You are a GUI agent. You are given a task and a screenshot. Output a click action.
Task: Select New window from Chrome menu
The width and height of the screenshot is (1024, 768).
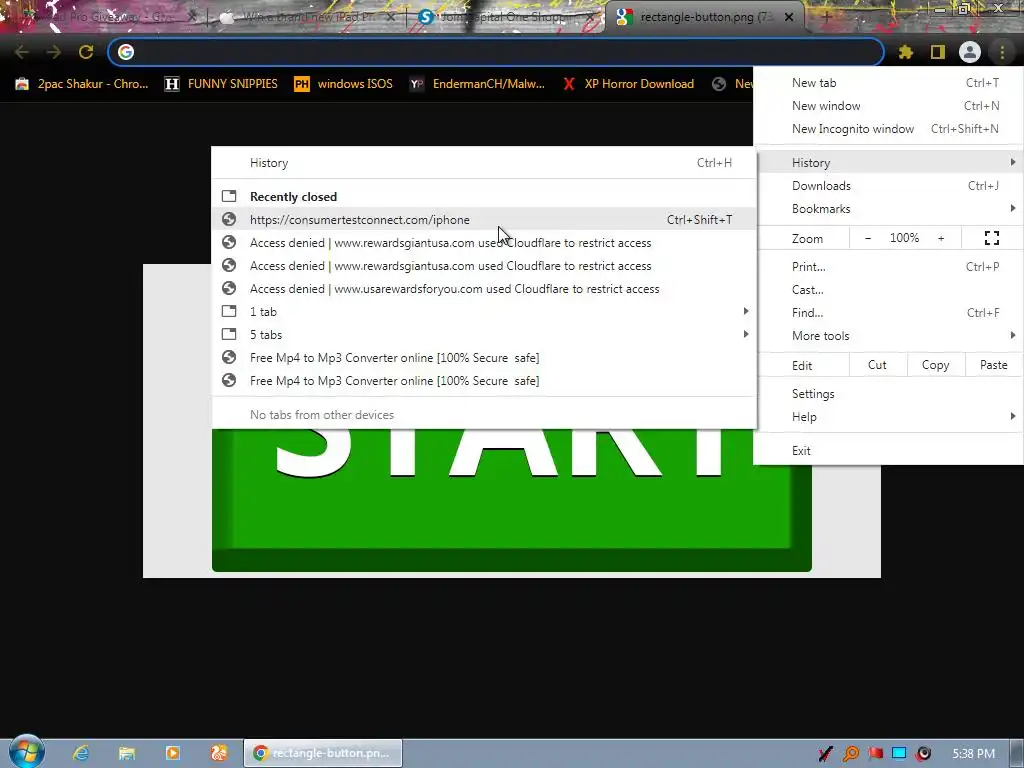pyautogui.click(x=888, y=106)
